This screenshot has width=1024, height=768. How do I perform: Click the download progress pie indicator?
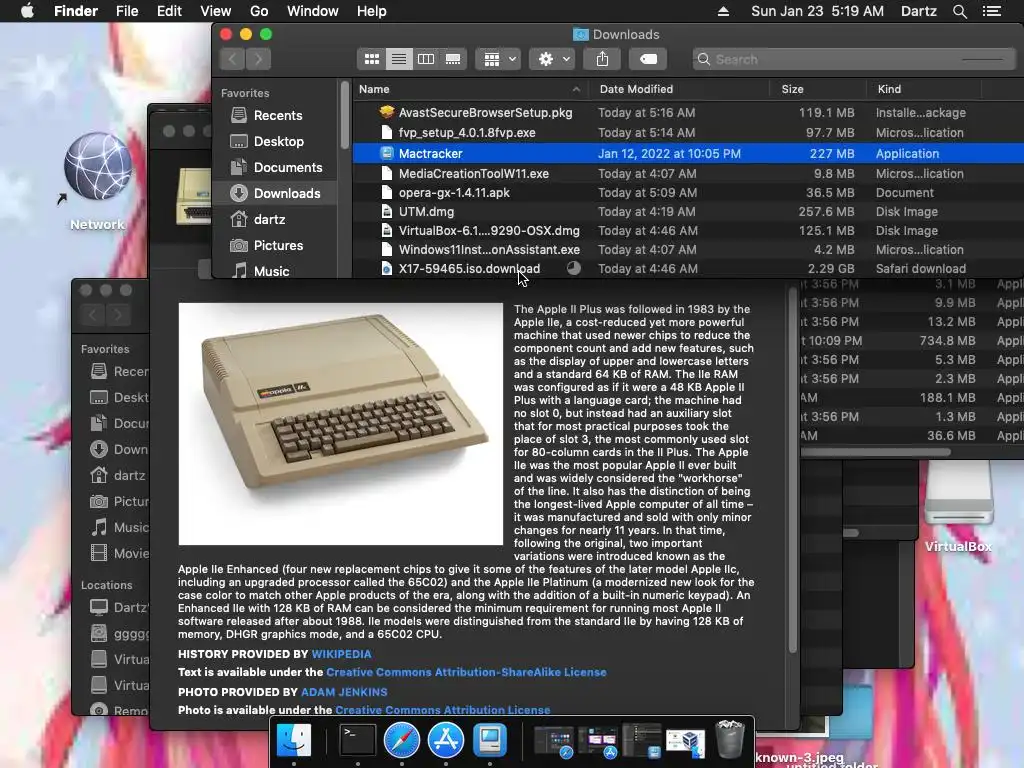573,268
